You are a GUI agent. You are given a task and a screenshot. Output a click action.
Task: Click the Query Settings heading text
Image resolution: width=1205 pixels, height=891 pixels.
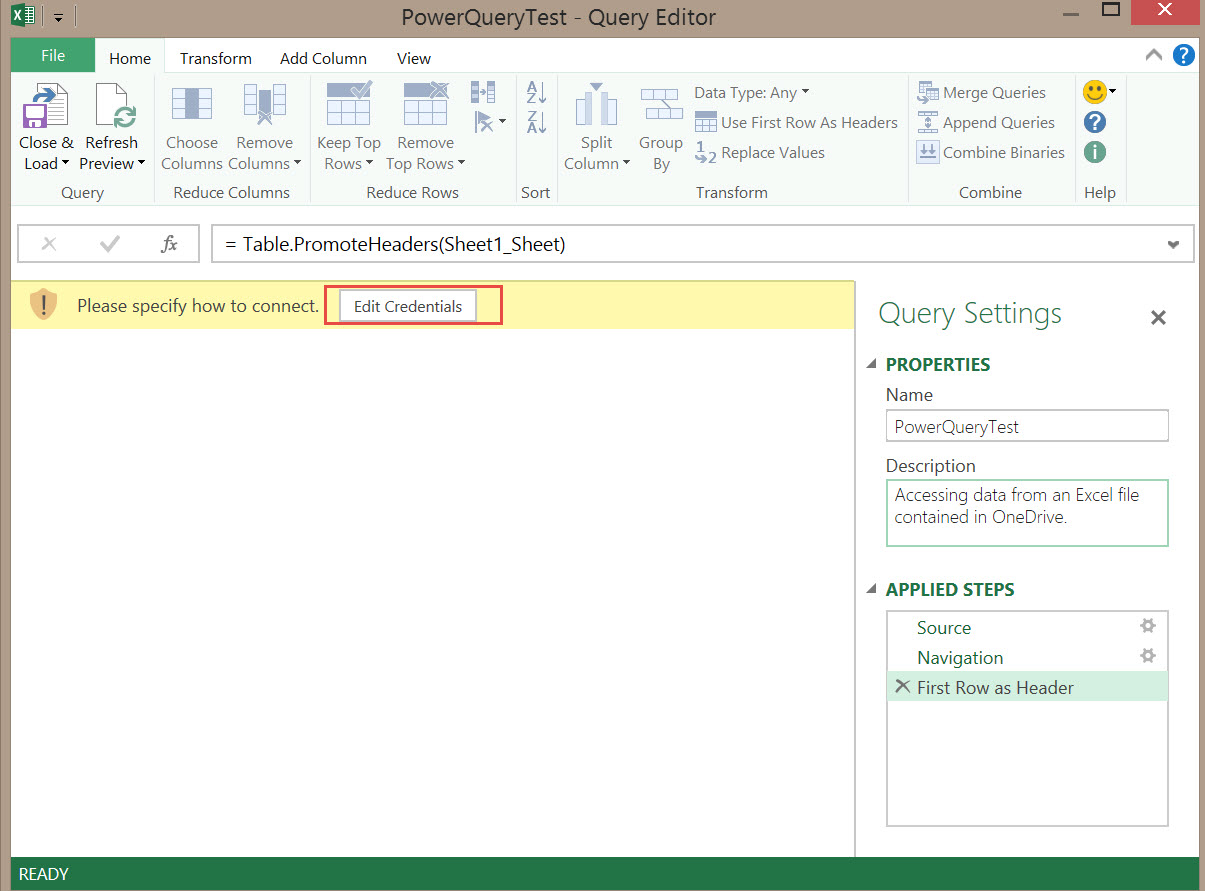click(970, 314)
